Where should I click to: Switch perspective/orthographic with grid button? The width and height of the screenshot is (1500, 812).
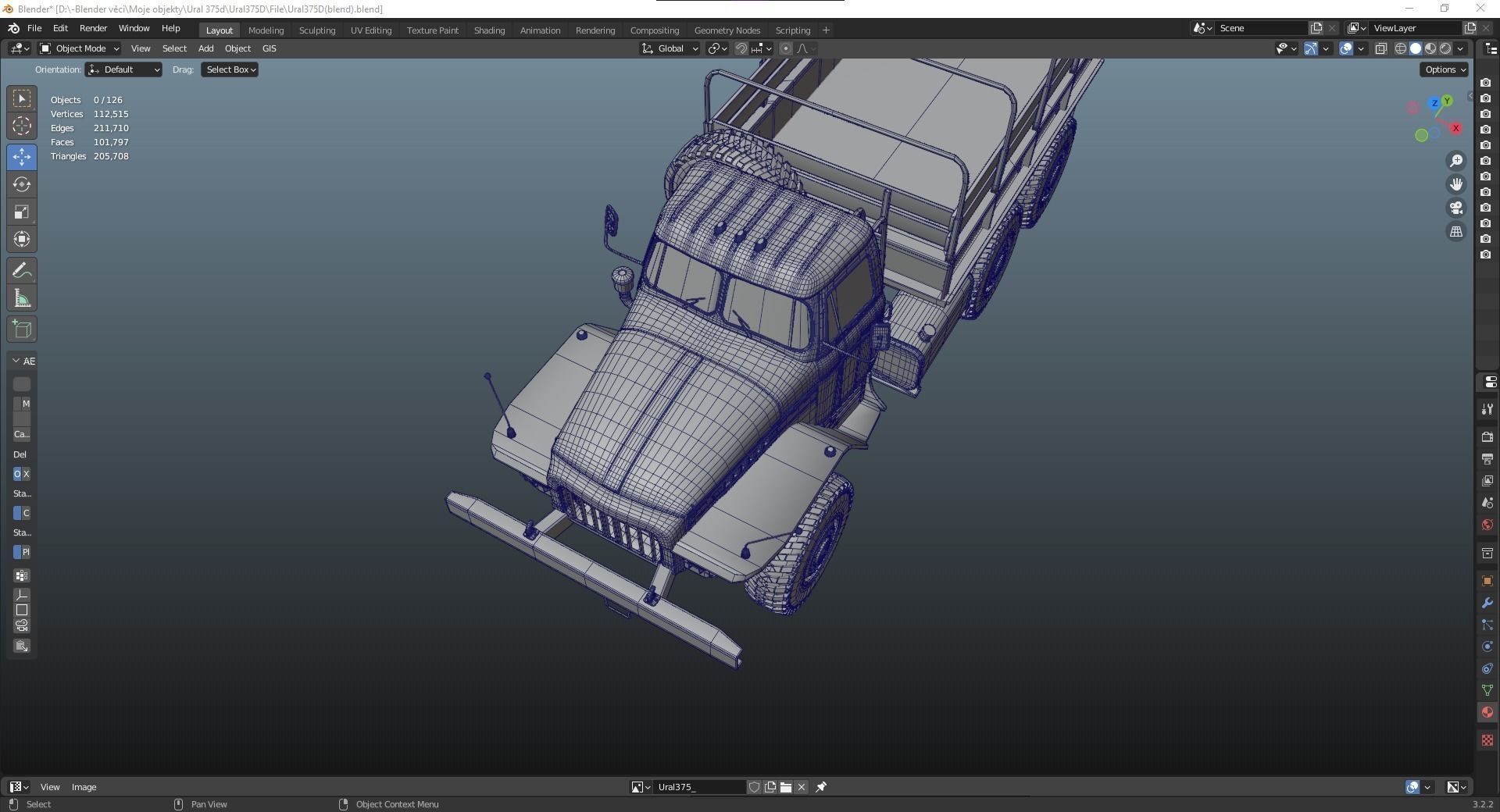[x=1456, y=232]
